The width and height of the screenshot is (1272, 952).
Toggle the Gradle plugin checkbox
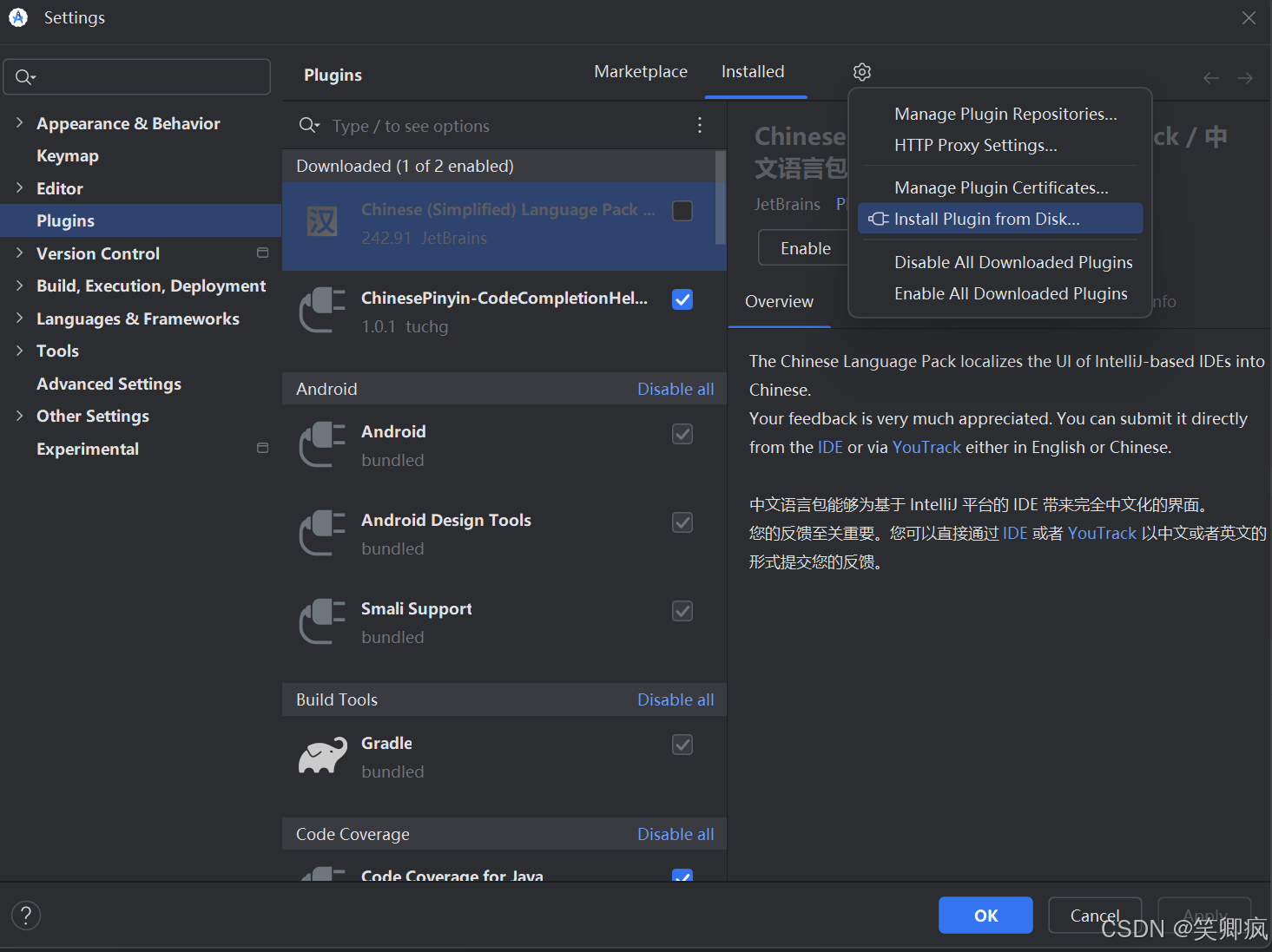click(682, 745)
